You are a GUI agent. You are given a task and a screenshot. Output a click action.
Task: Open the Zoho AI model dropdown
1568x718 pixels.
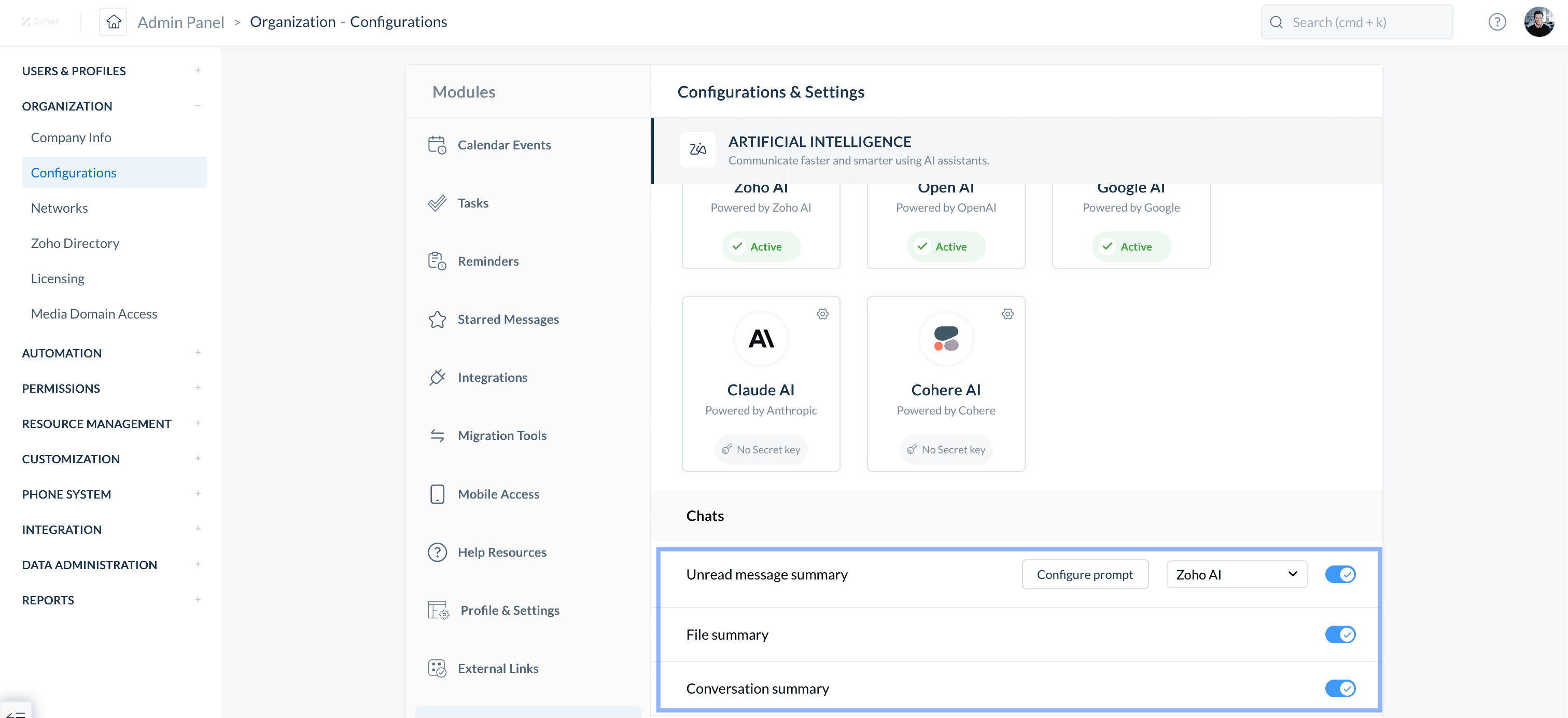[x=1236, y=574]
